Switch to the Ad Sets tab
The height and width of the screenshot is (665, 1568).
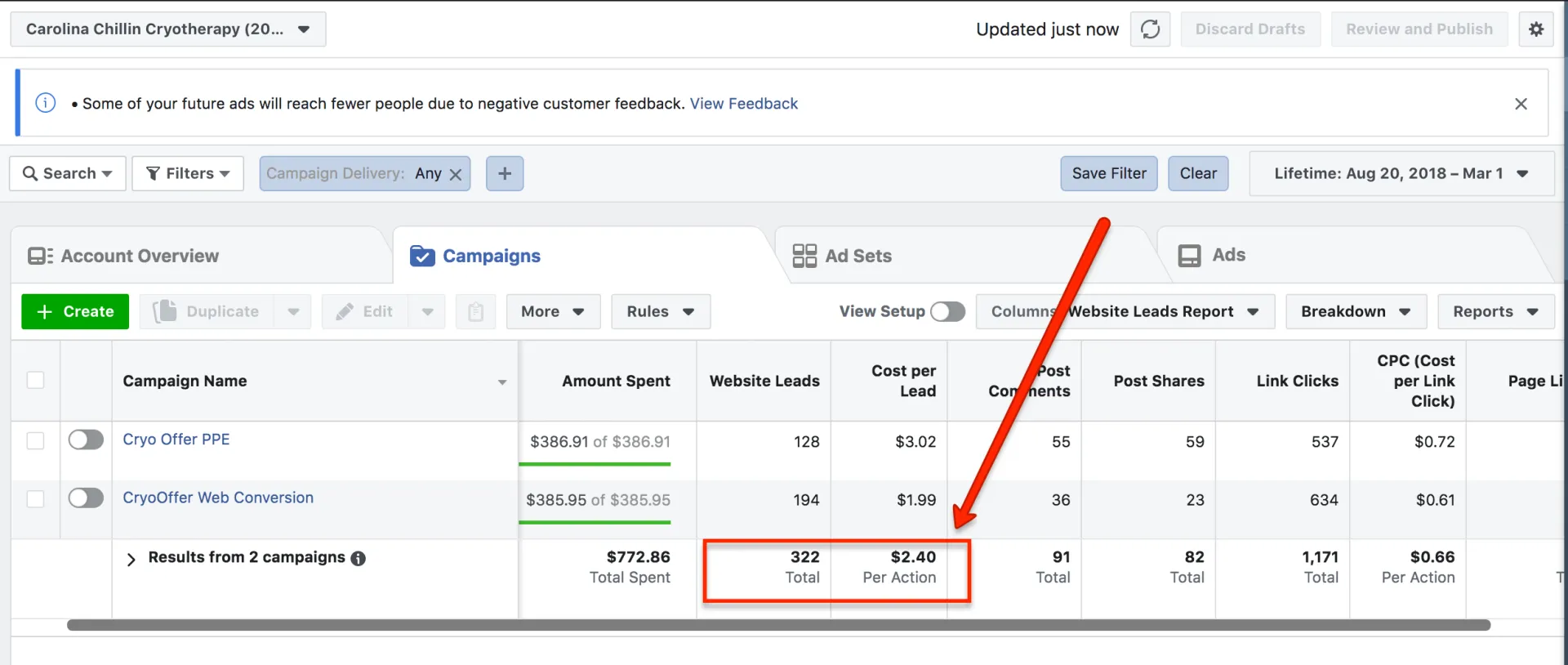point(843,256)
